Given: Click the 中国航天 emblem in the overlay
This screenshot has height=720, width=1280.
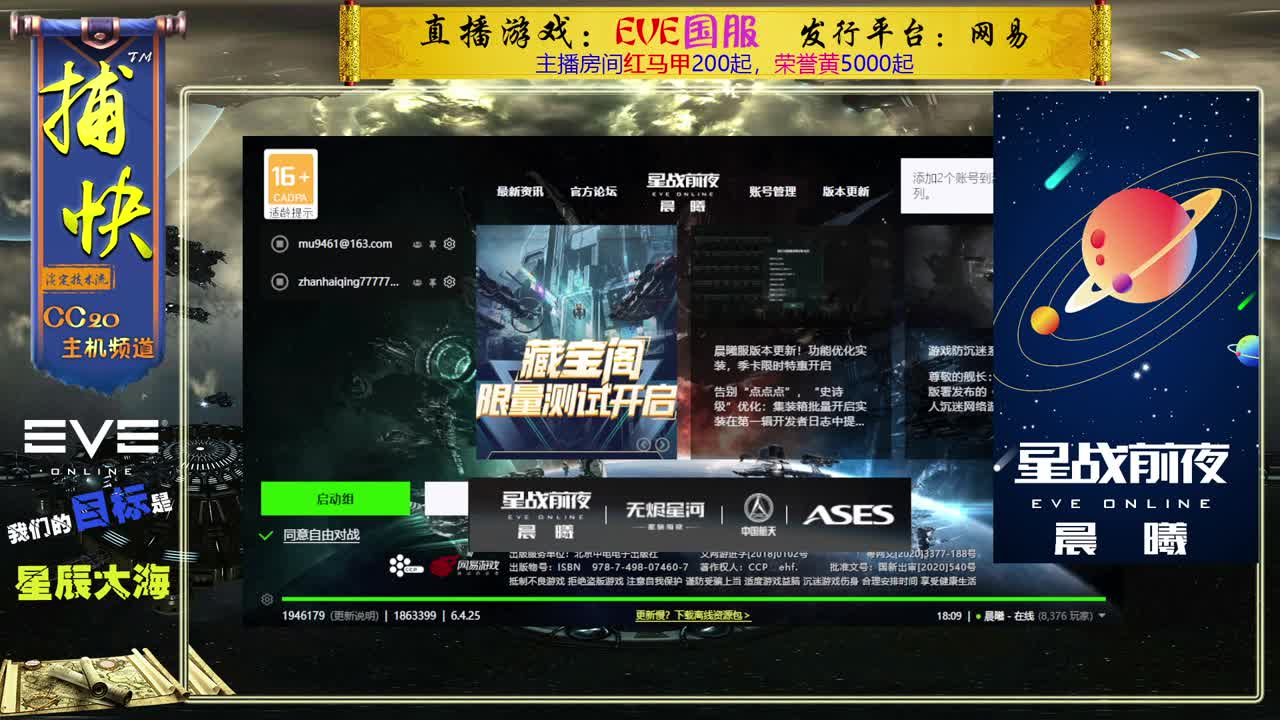Looking at the screenshot, I should (x=758, y=514).
